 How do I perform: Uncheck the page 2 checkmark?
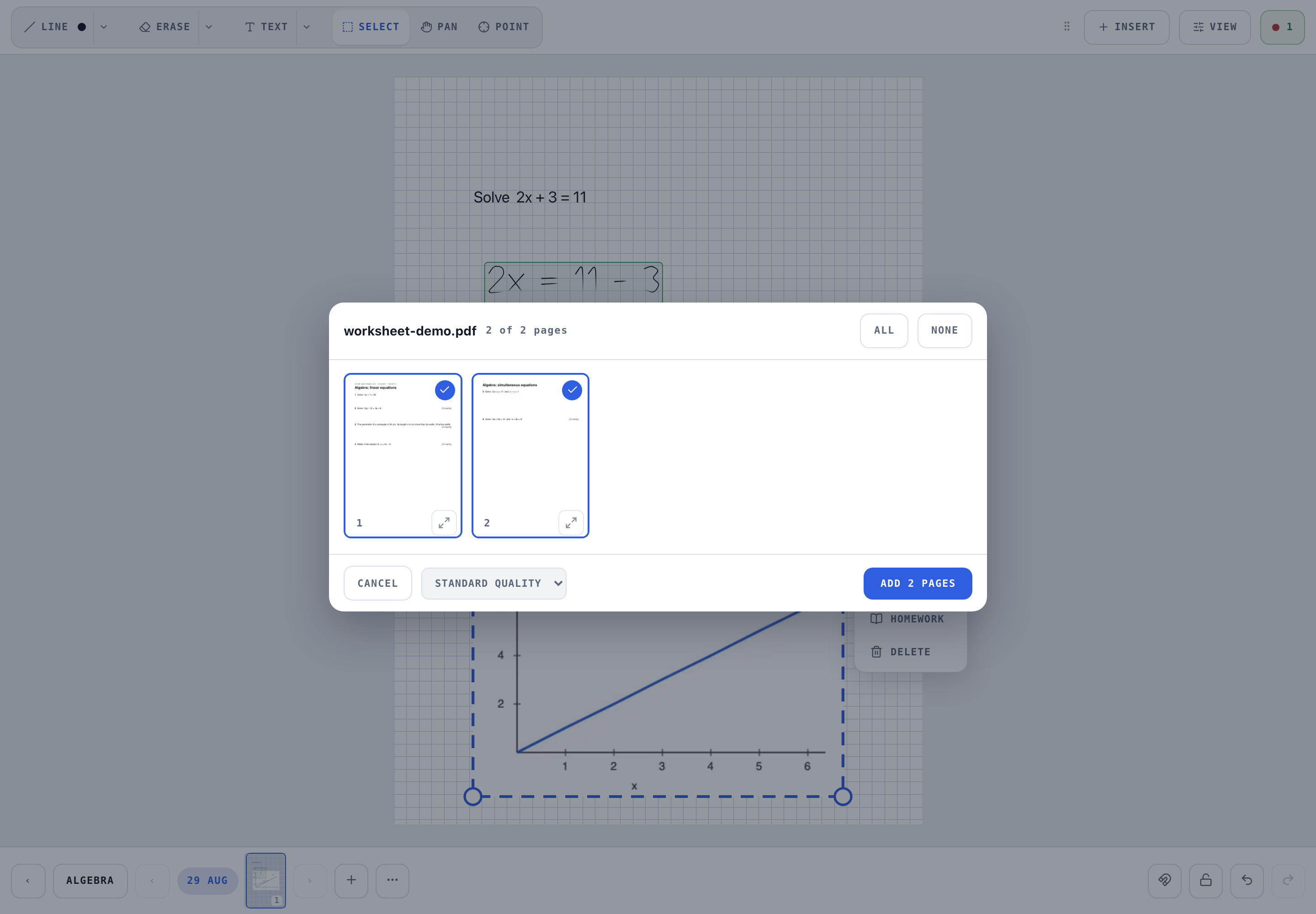[572, 390]
